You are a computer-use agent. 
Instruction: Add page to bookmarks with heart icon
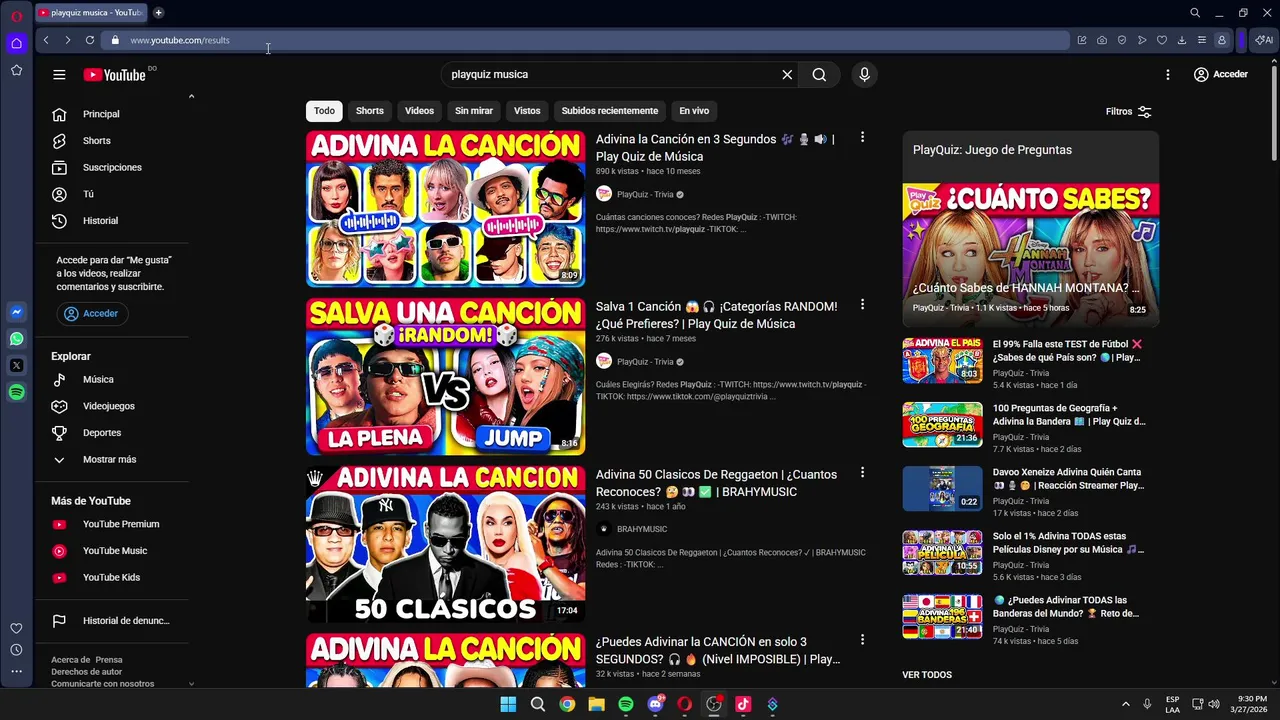(1162, 40)
